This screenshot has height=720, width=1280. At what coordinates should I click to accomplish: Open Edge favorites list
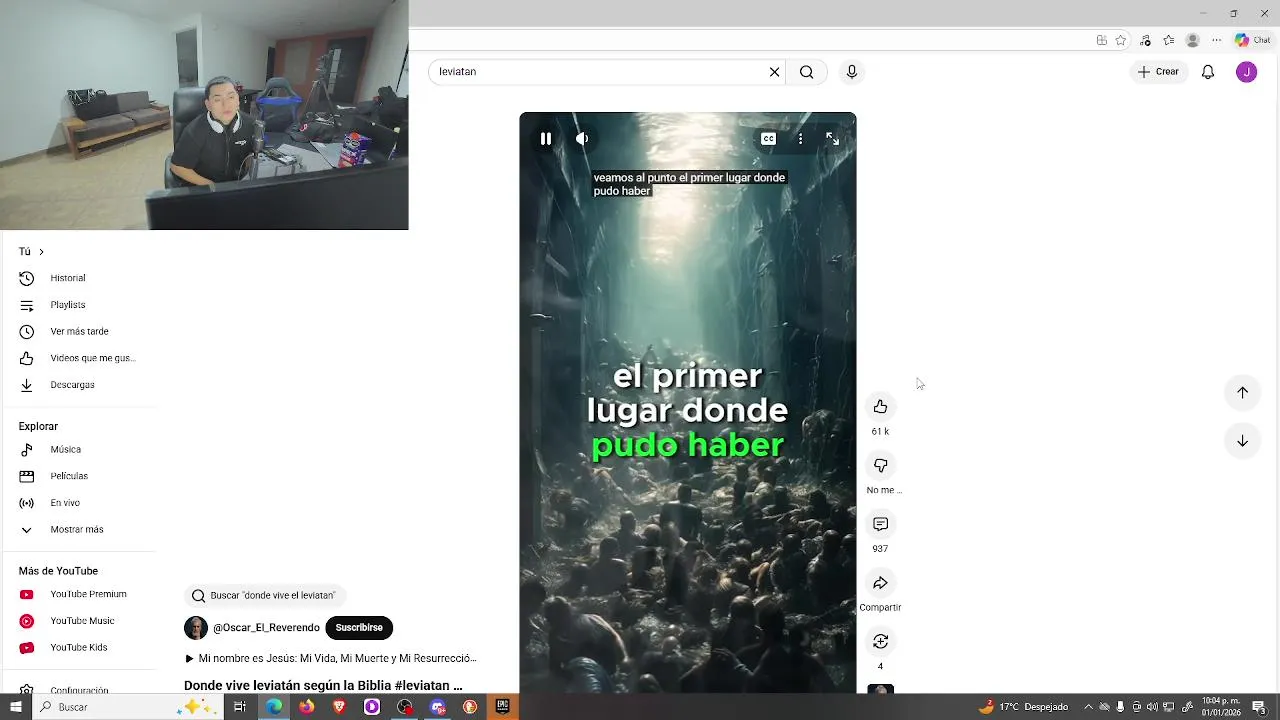click(1168, 40)
